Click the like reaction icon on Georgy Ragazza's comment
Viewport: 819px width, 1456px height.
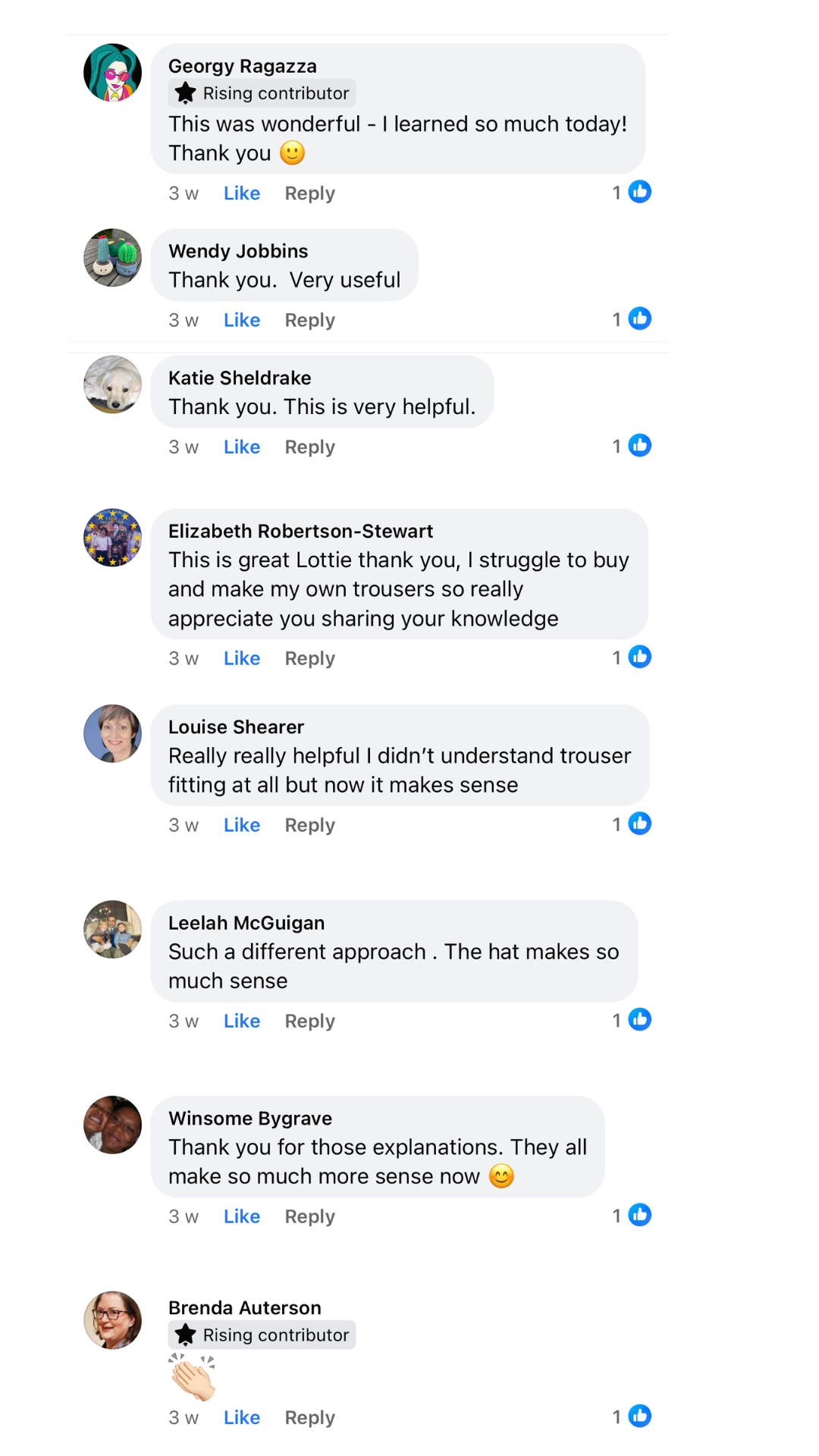[x=639, y=192]
